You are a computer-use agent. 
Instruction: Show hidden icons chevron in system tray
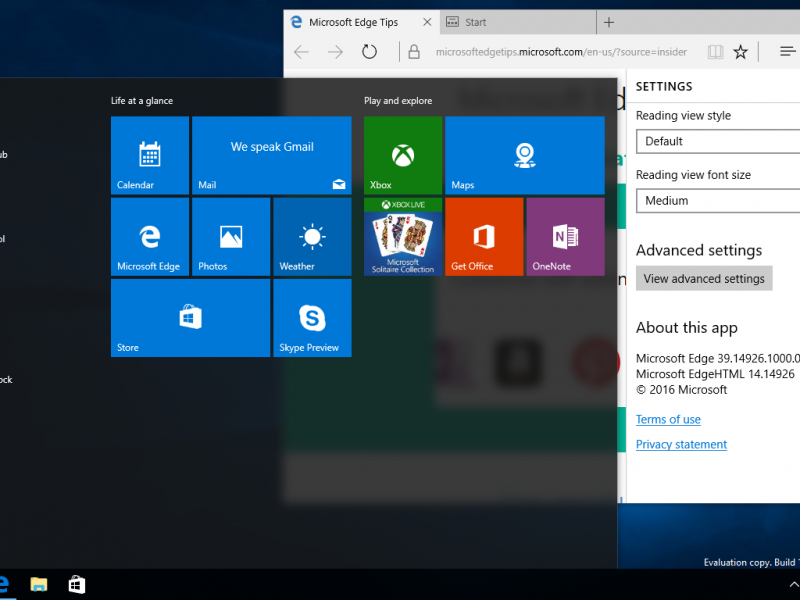794,585
